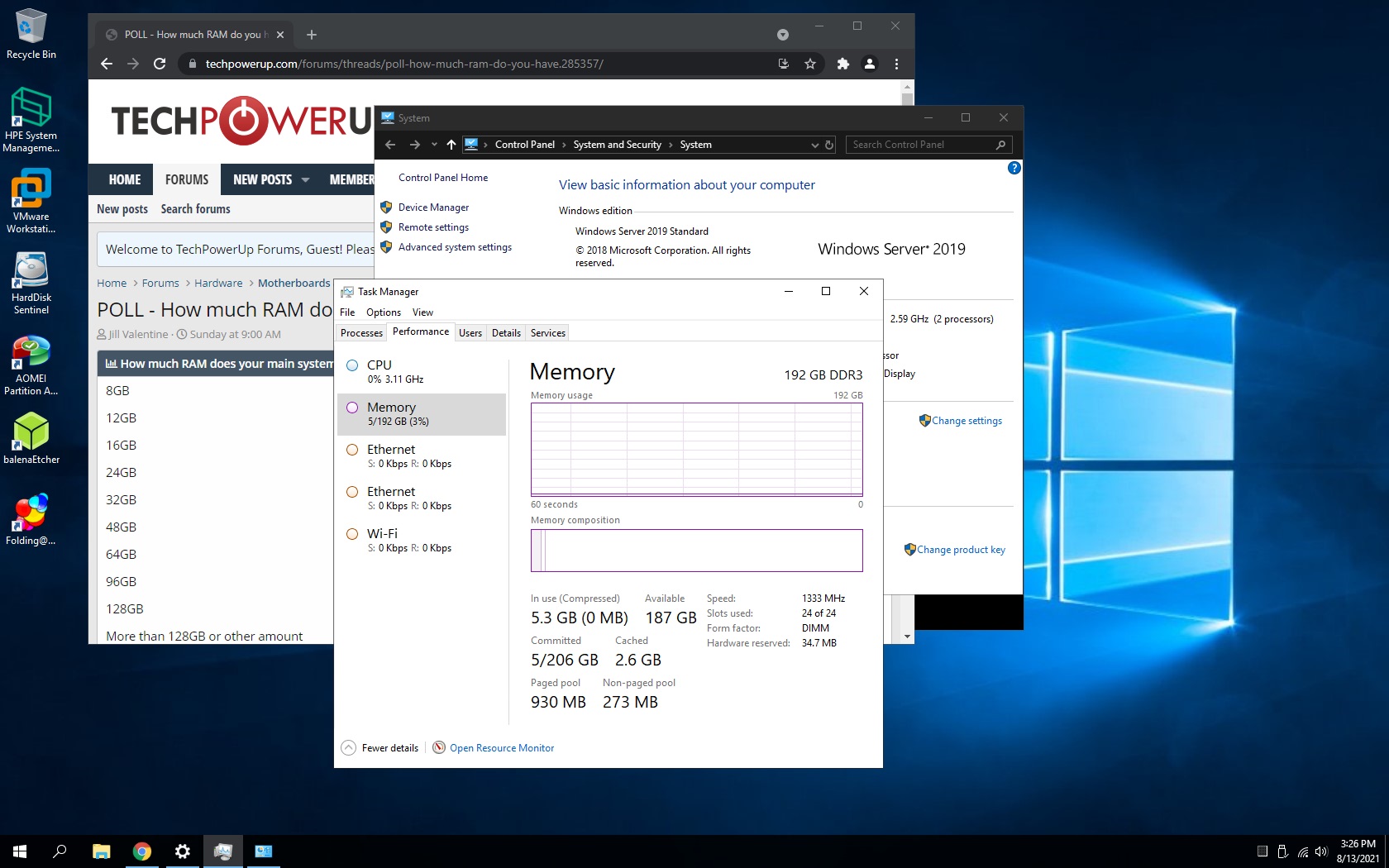This screenshot has width=1389, height=868.
Task: Launch VMware Workstation desktop icon
Action: click(31, 202)
